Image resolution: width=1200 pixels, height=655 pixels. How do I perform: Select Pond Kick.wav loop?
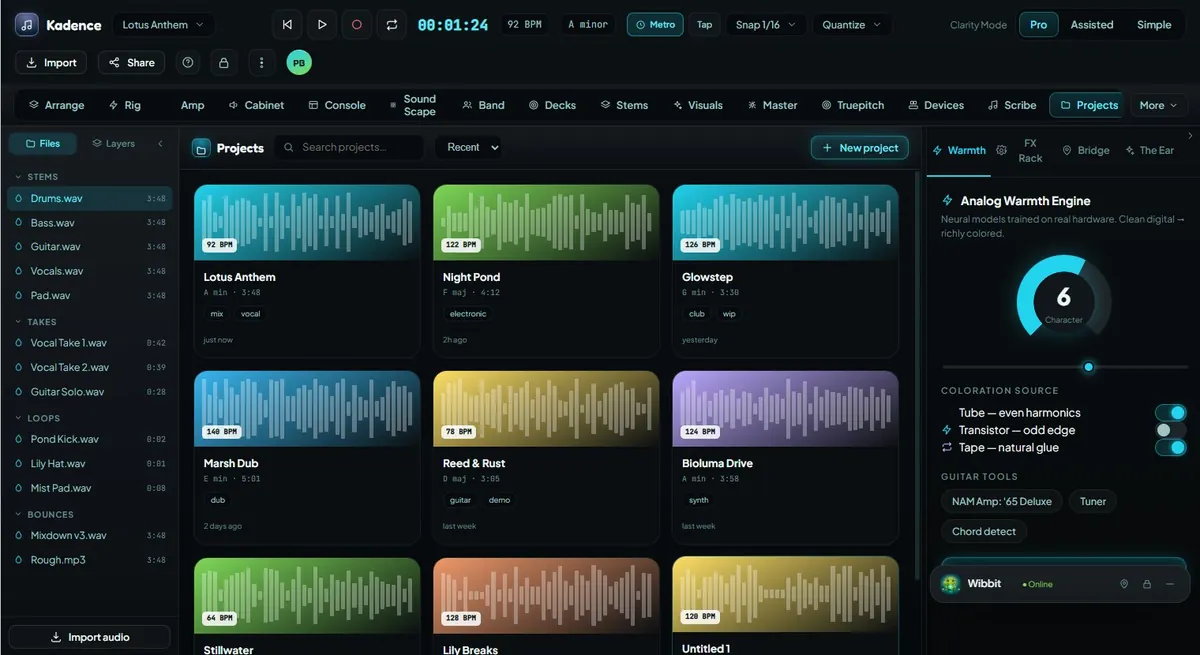(90, 439)
